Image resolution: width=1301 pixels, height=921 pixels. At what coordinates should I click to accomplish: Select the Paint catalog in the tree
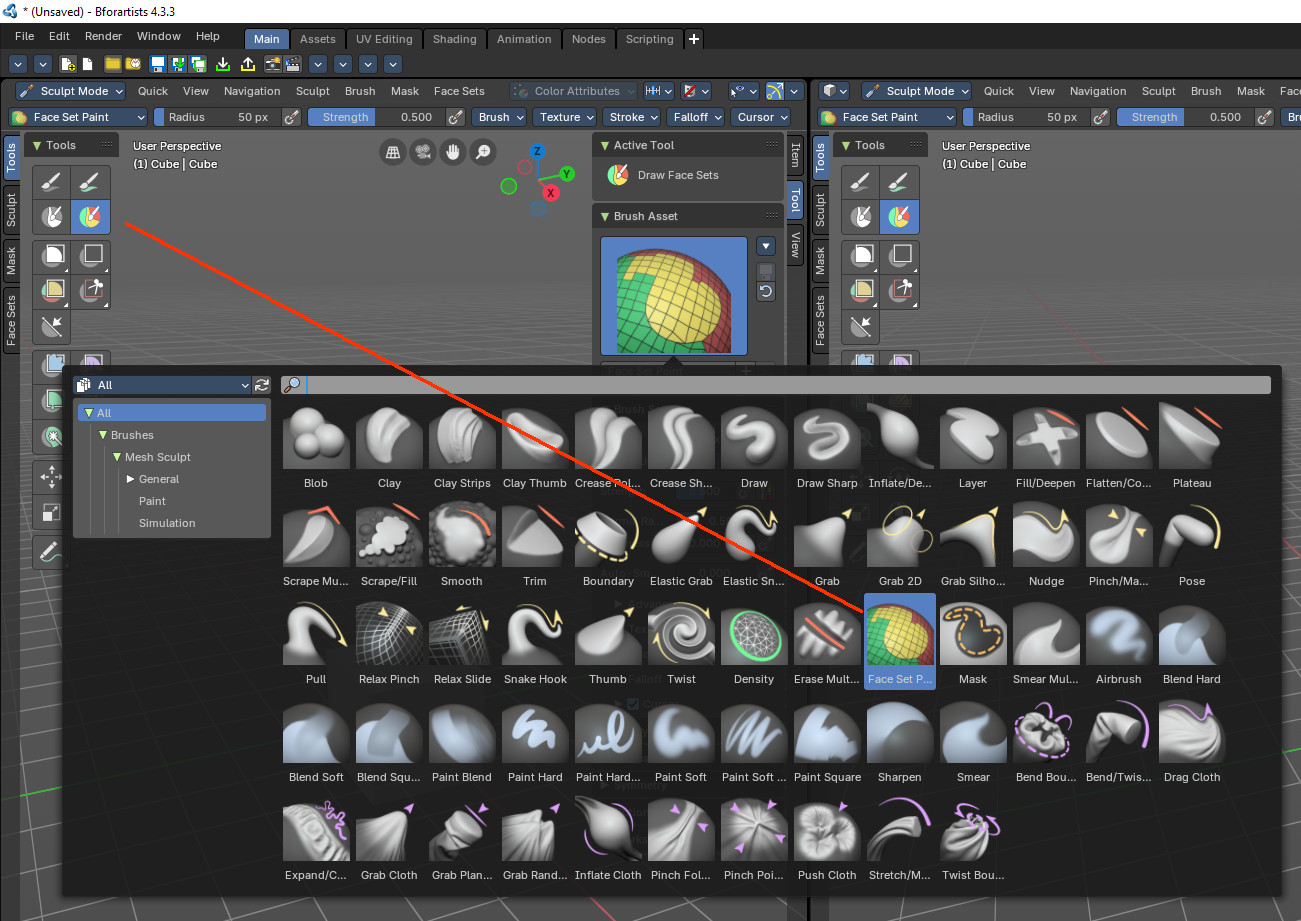tap(152, 501)
